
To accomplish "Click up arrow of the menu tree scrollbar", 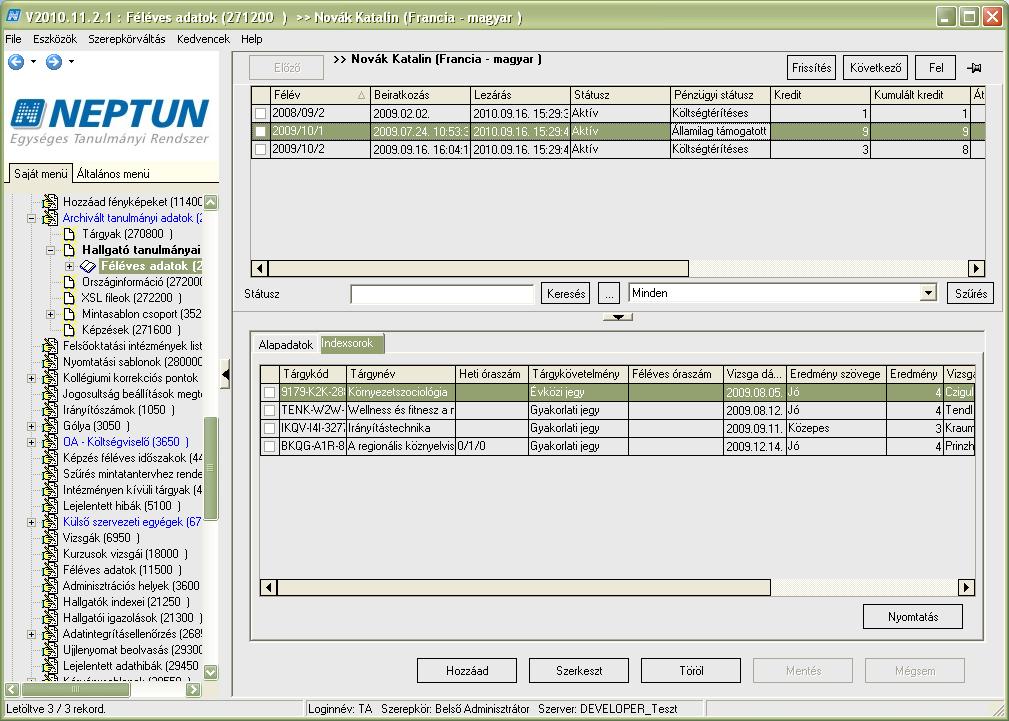I will pyautogui.click(x=210, y=202).
